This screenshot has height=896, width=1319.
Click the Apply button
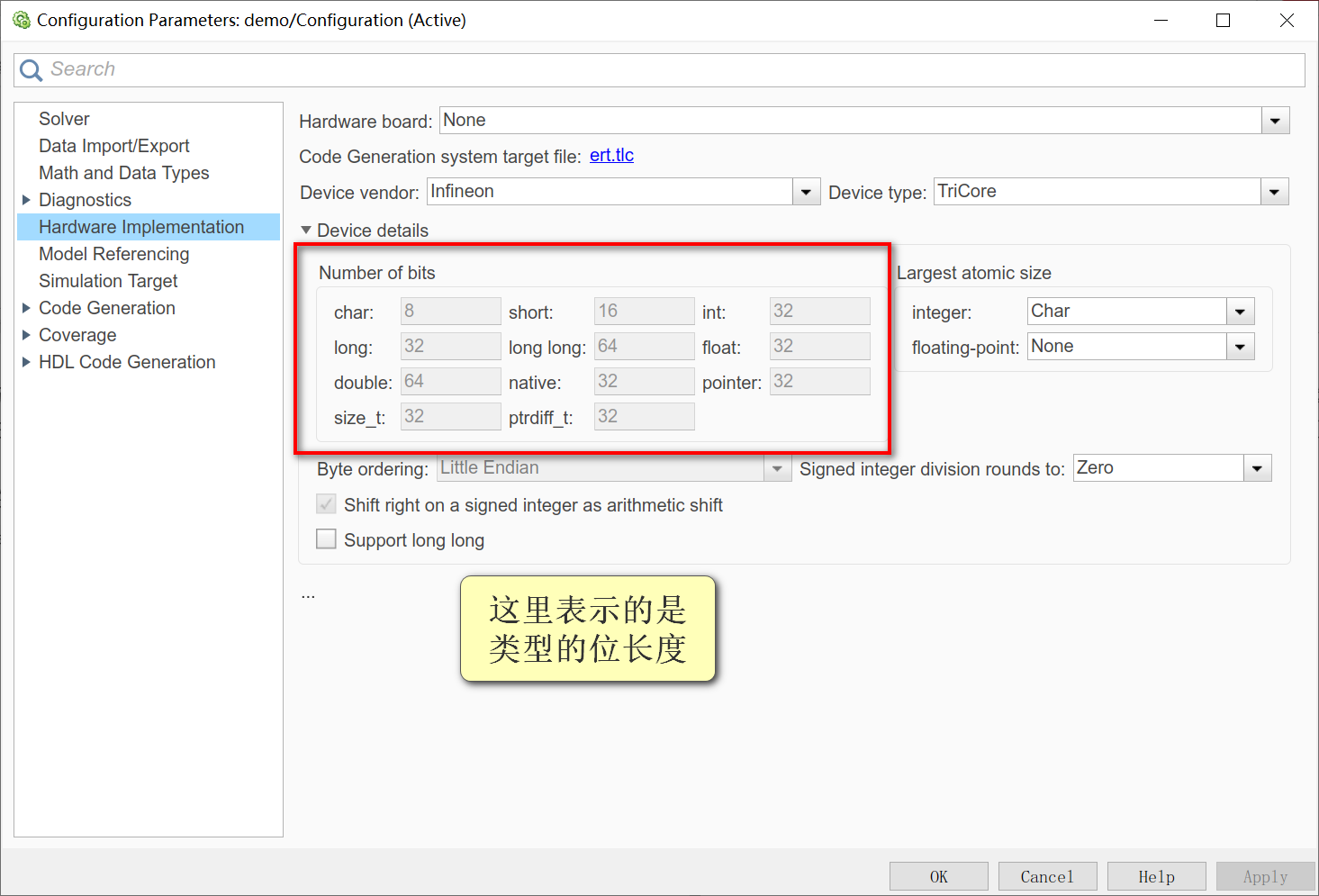[1265, 876]
